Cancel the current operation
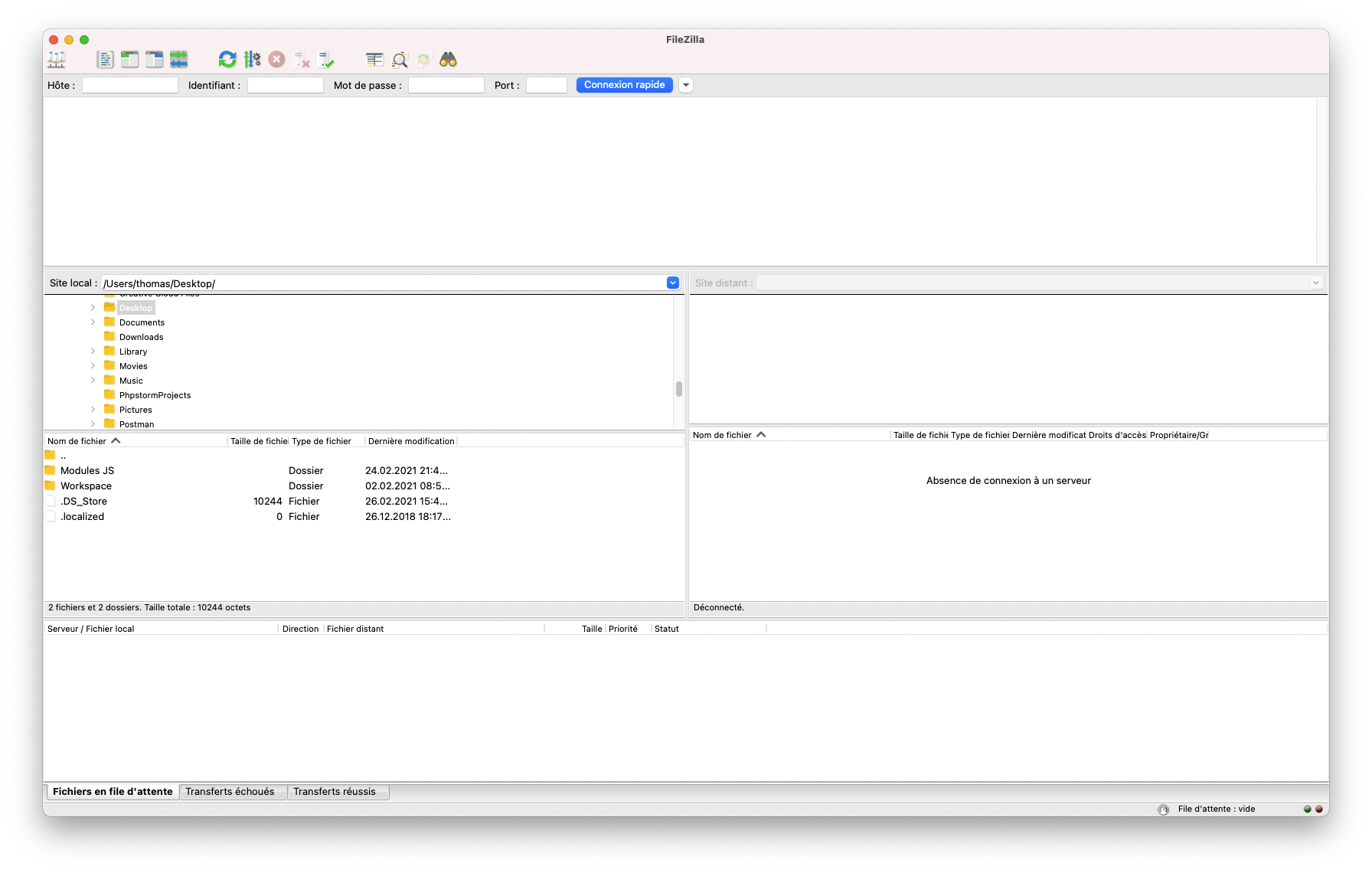Screen dimensions: 1372x873 (276, 59)
